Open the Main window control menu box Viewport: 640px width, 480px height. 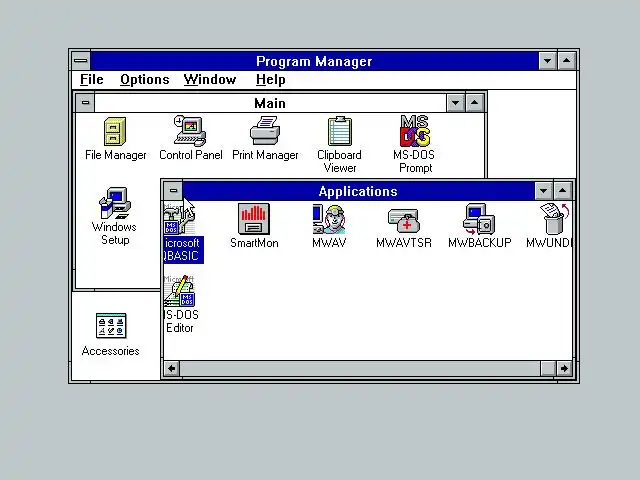point(85,102)
